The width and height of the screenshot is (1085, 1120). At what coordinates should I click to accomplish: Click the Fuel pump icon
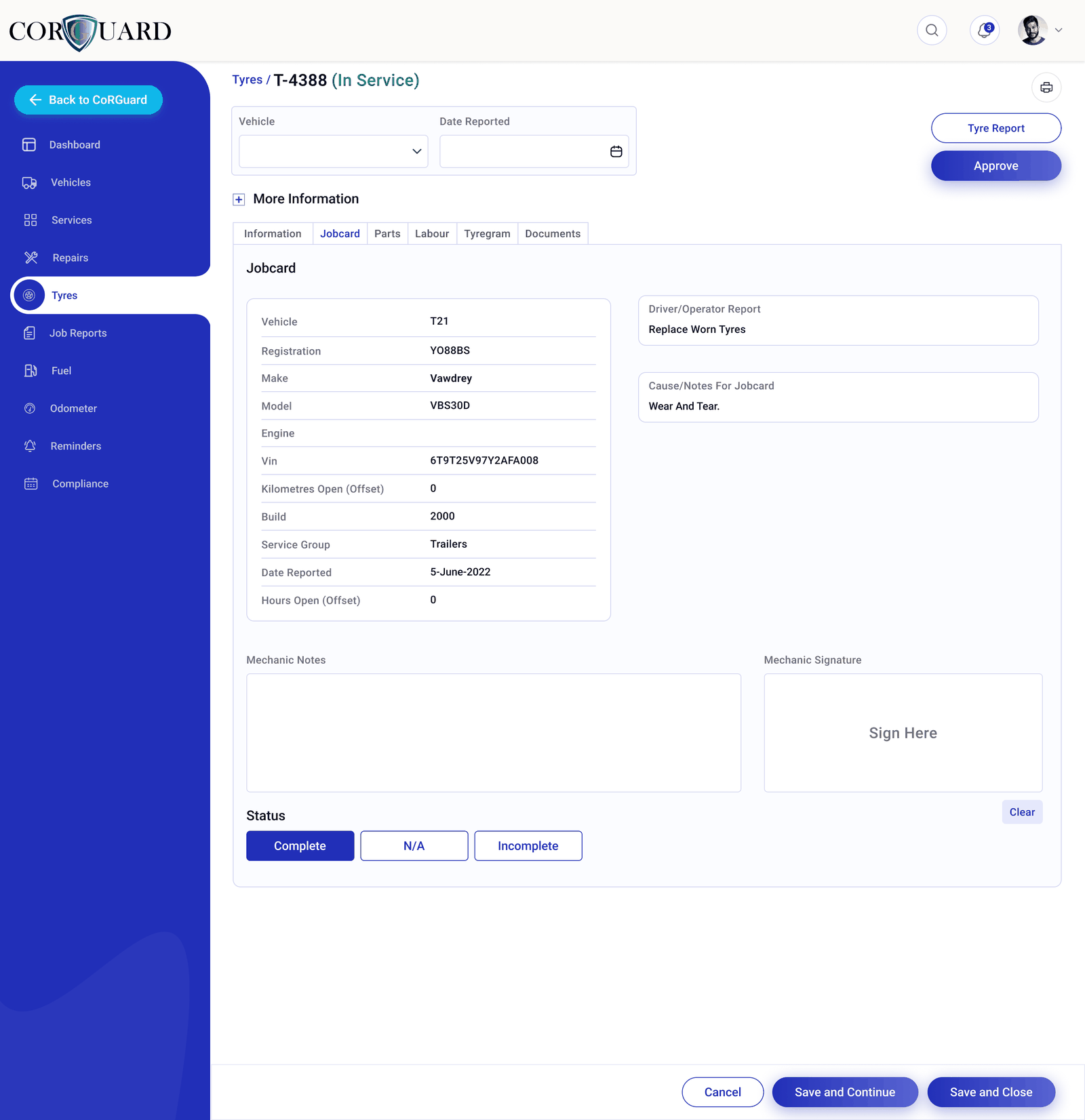(31, 371)
